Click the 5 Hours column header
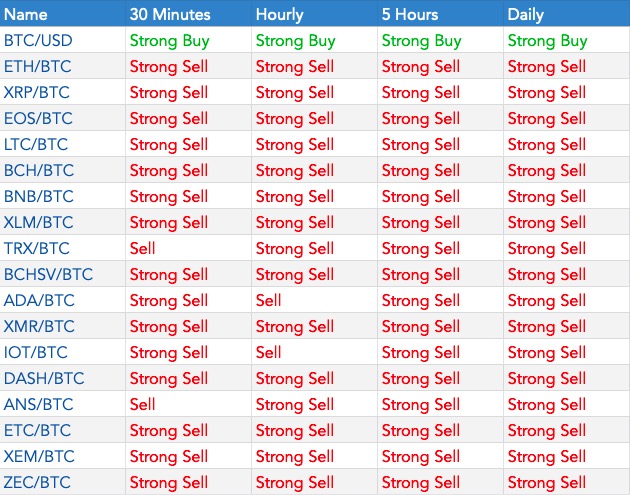 412,15
